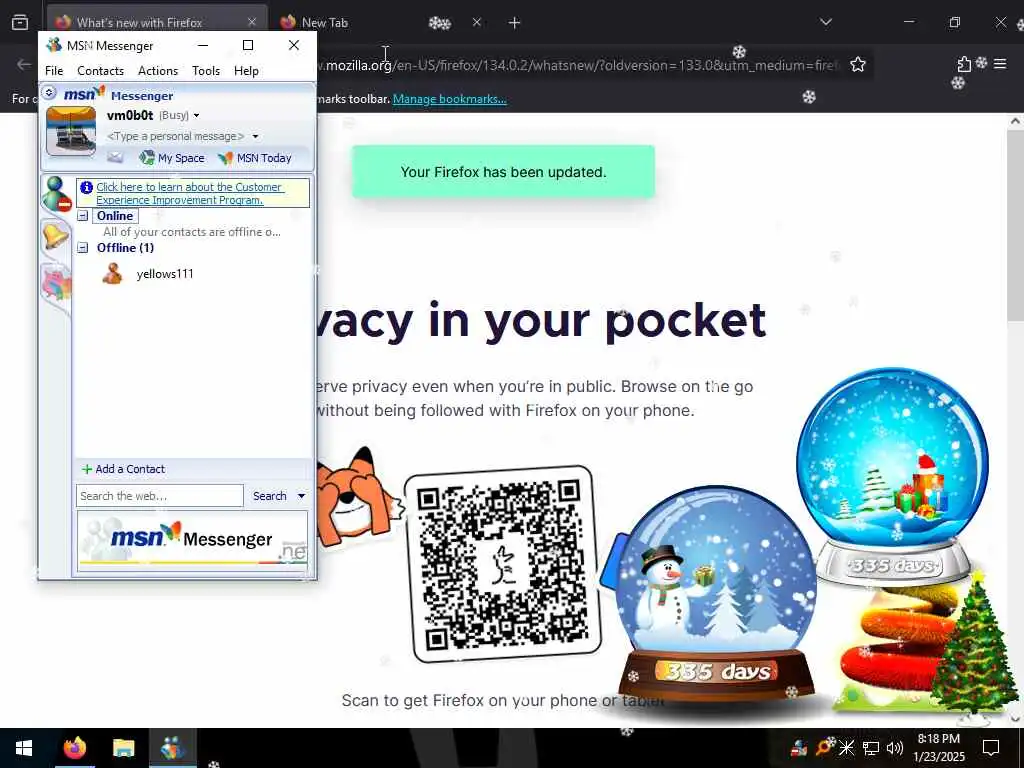Open Firefox from the taskbar
The image size is (1024, 768).
(x=74, y=748)
